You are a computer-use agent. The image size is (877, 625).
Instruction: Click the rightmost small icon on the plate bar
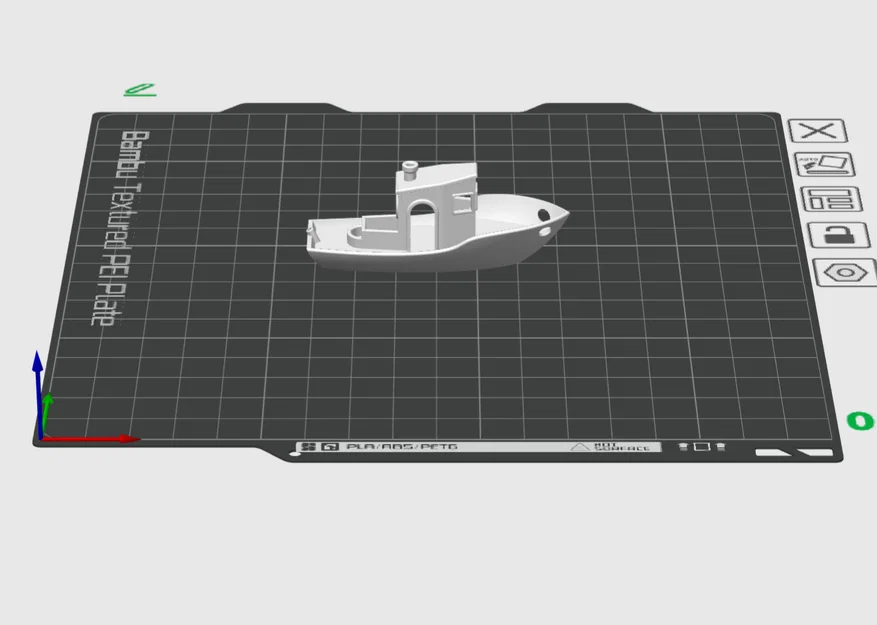coord(720,446)
